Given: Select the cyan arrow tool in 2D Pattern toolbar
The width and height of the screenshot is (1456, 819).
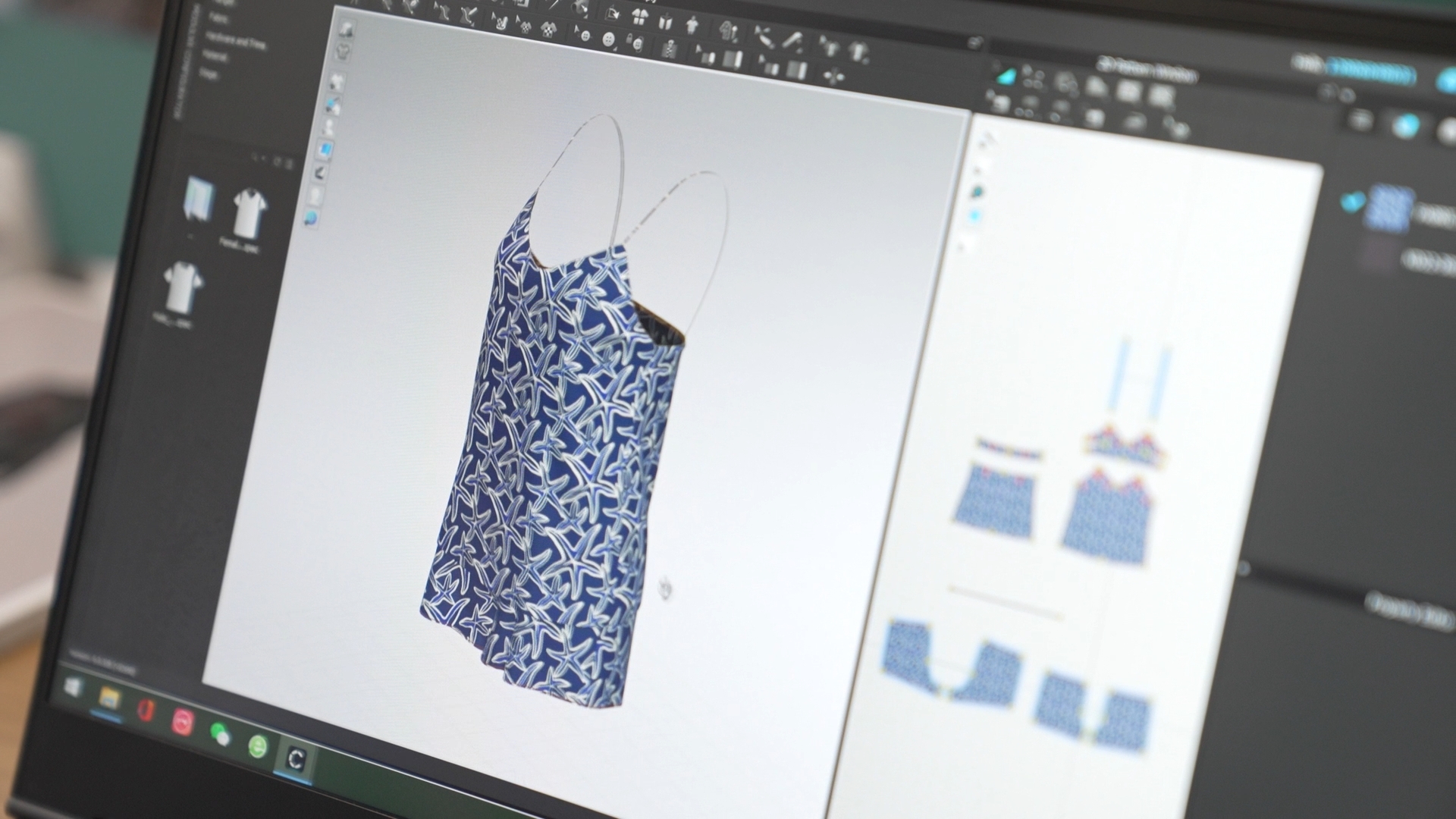Looking at the screenshot, I should (1007, 77).
